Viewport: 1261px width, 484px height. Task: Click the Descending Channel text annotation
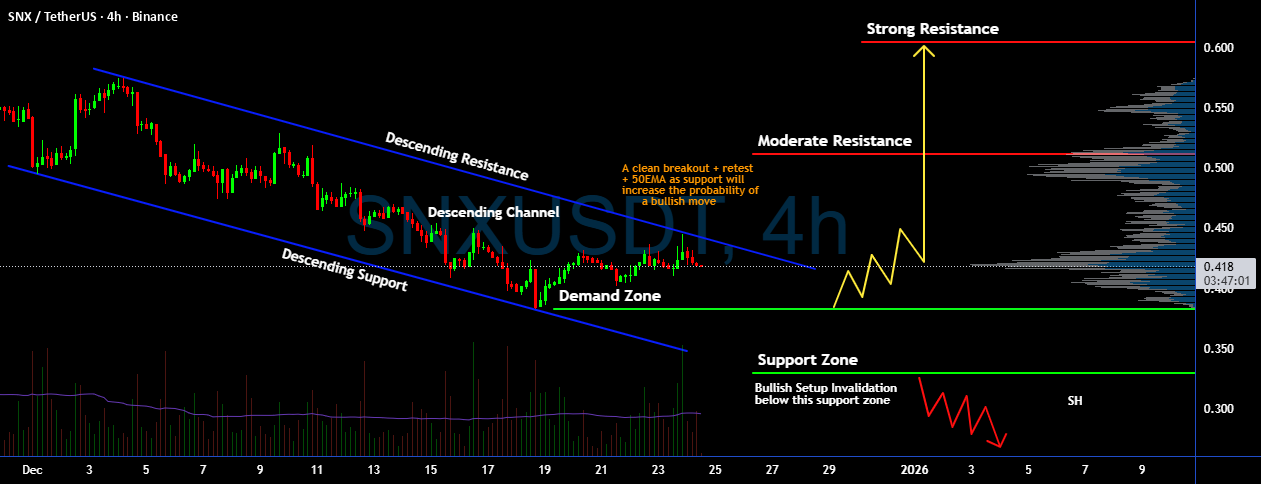[493, 213]
